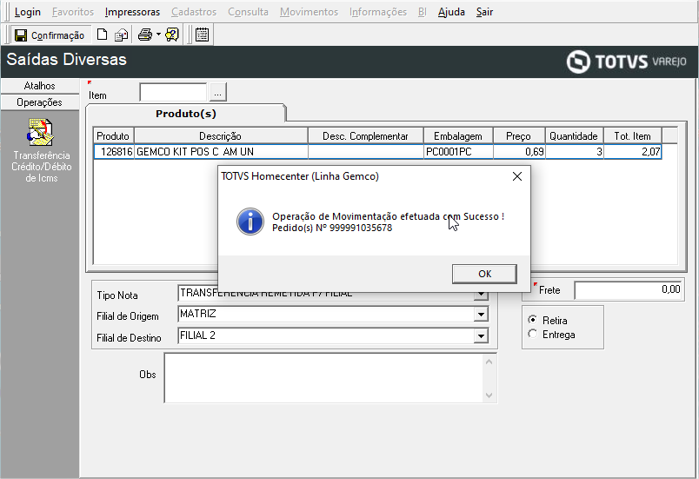699x479 pixels.
Task: Open the Ajuda menu
Action: pyautogui.click(x=451, y=12)
